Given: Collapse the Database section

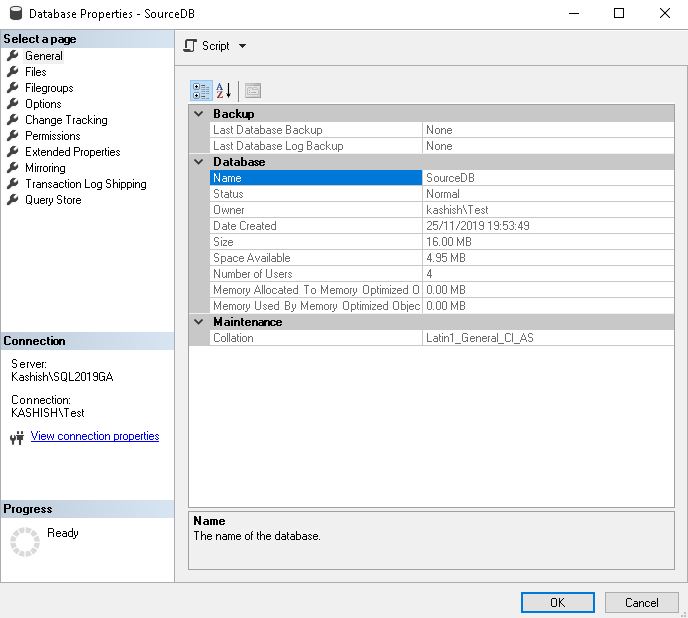Looking at the screenshot, I should (198, 162).
